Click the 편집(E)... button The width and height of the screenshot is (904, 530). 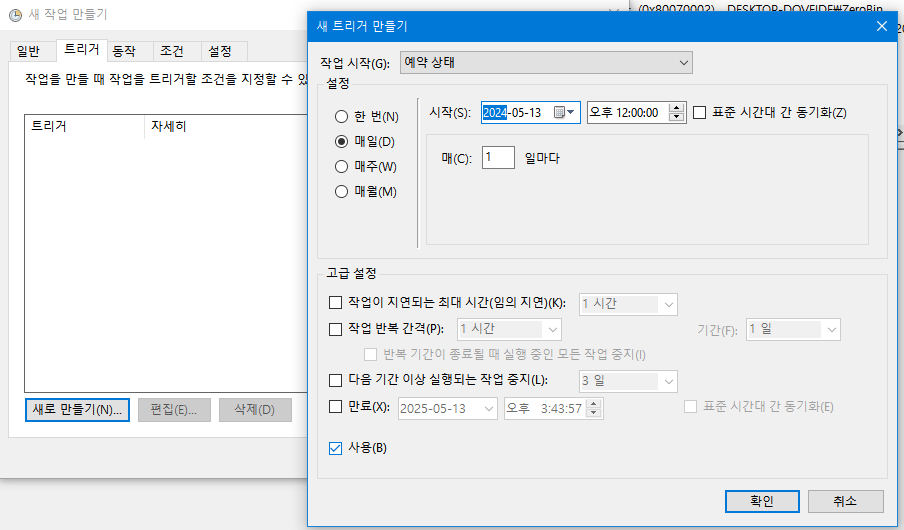(174, 409)
